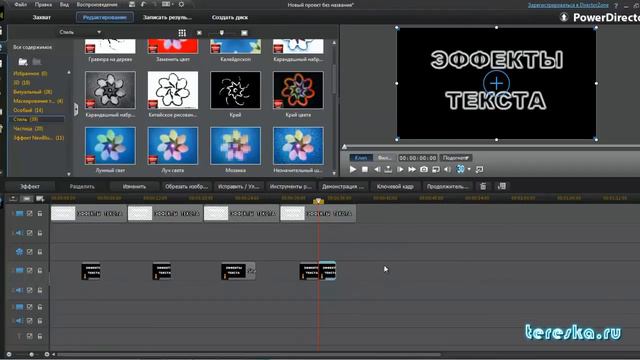Open the Подогнать zoom dropdown
Image resolution: width=640 pixels, height=360 pixels.
[x=456, y=158]
